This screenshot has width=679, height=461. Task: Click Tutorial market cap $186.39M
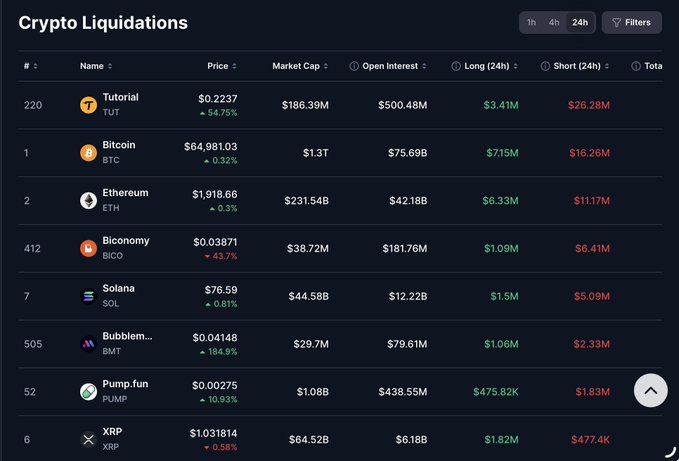click(x=305, y=105)
